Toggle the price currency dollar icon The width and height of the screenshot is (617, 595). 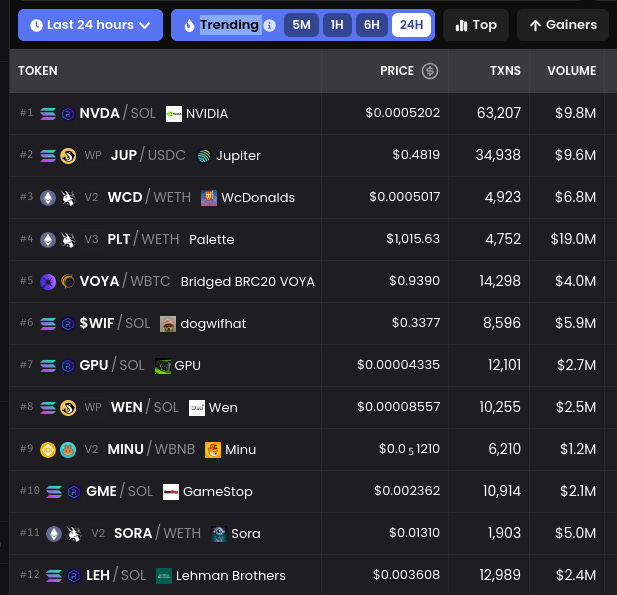pos(430,71)
